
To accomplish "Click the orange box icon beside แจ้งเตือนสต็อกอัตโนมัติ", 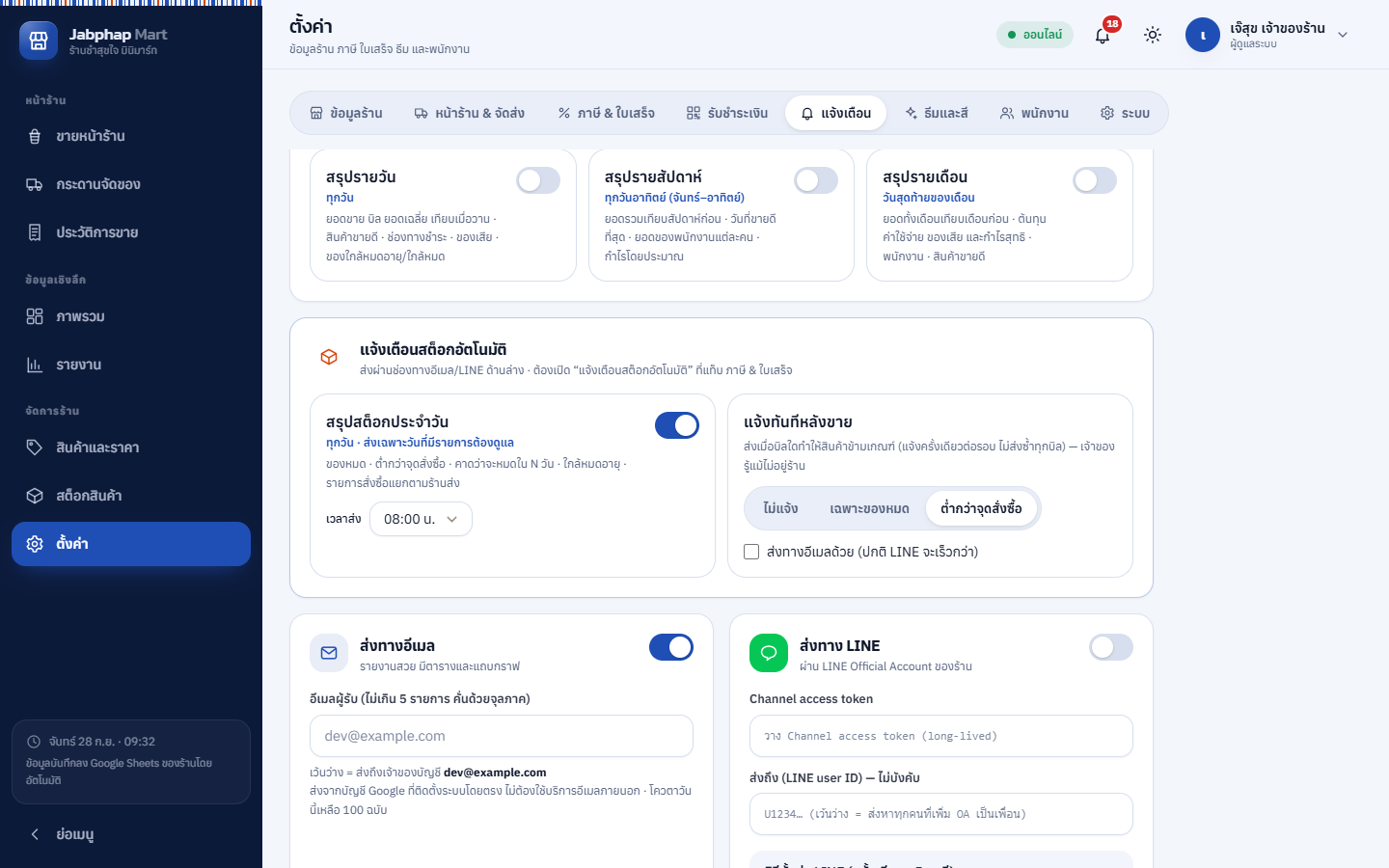I will [329, 357].
